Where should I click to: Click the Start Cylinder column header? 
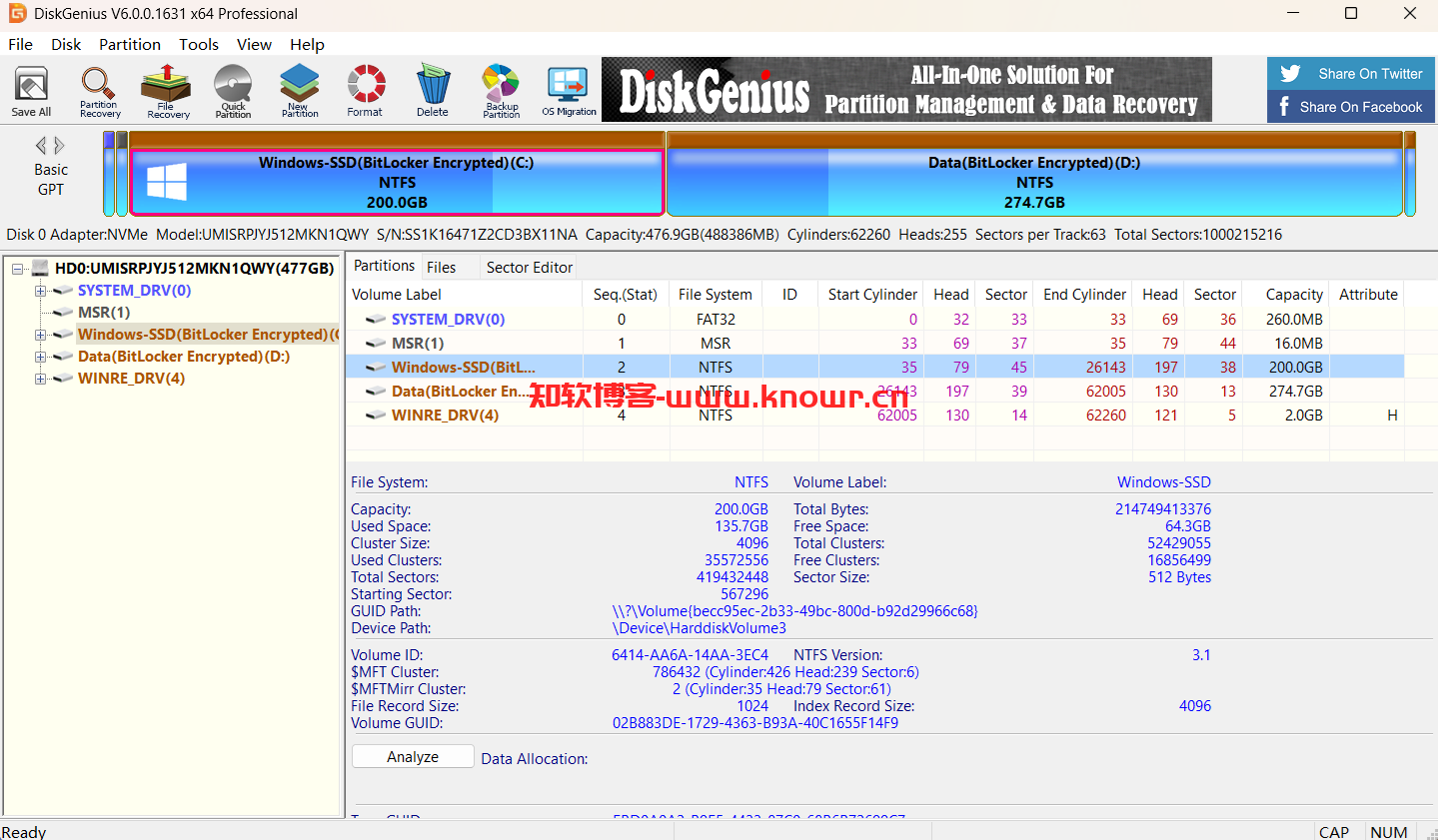[x=872, y=295]
